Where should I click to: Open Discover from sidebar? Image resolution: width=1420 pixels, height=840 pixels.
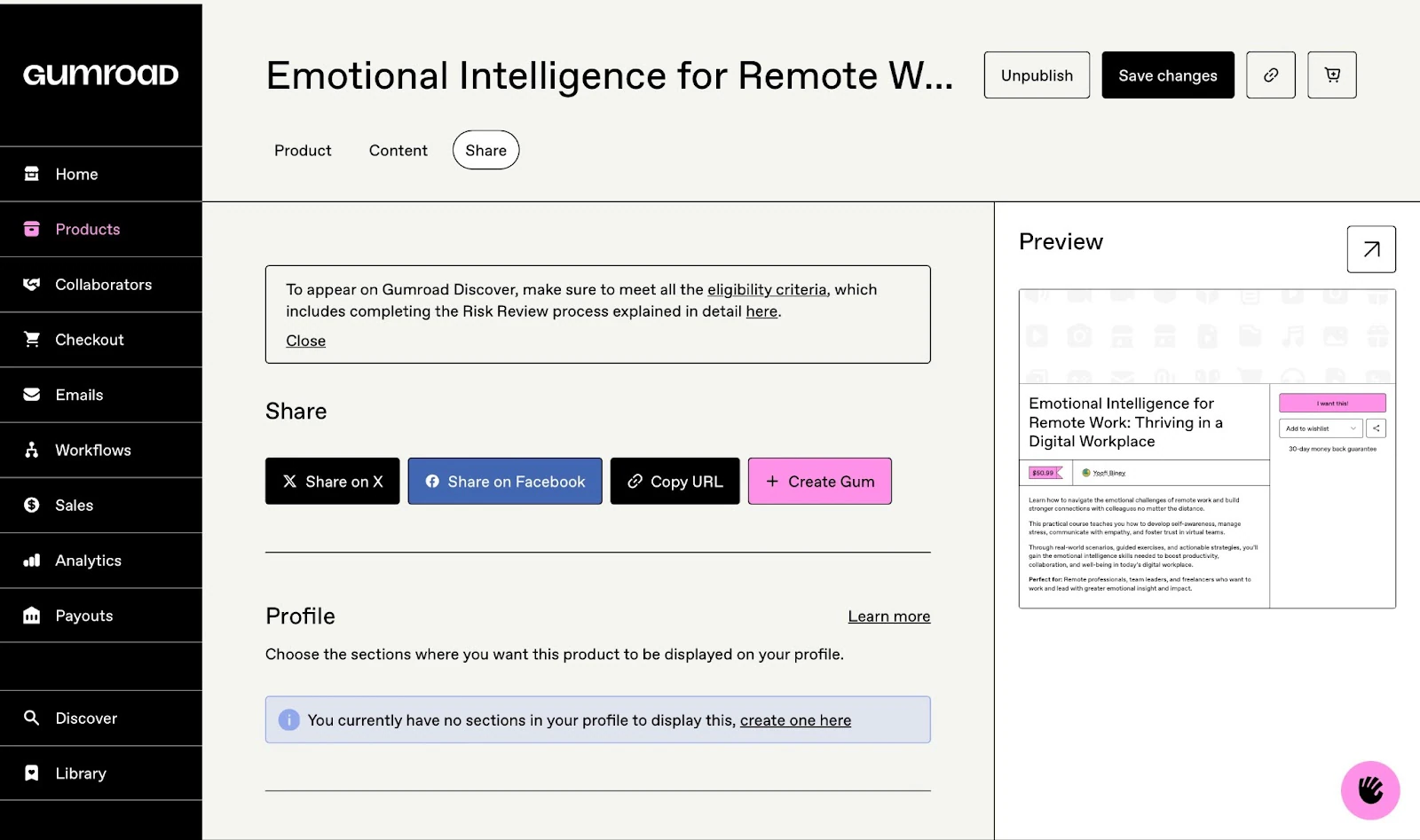(101, 718)
